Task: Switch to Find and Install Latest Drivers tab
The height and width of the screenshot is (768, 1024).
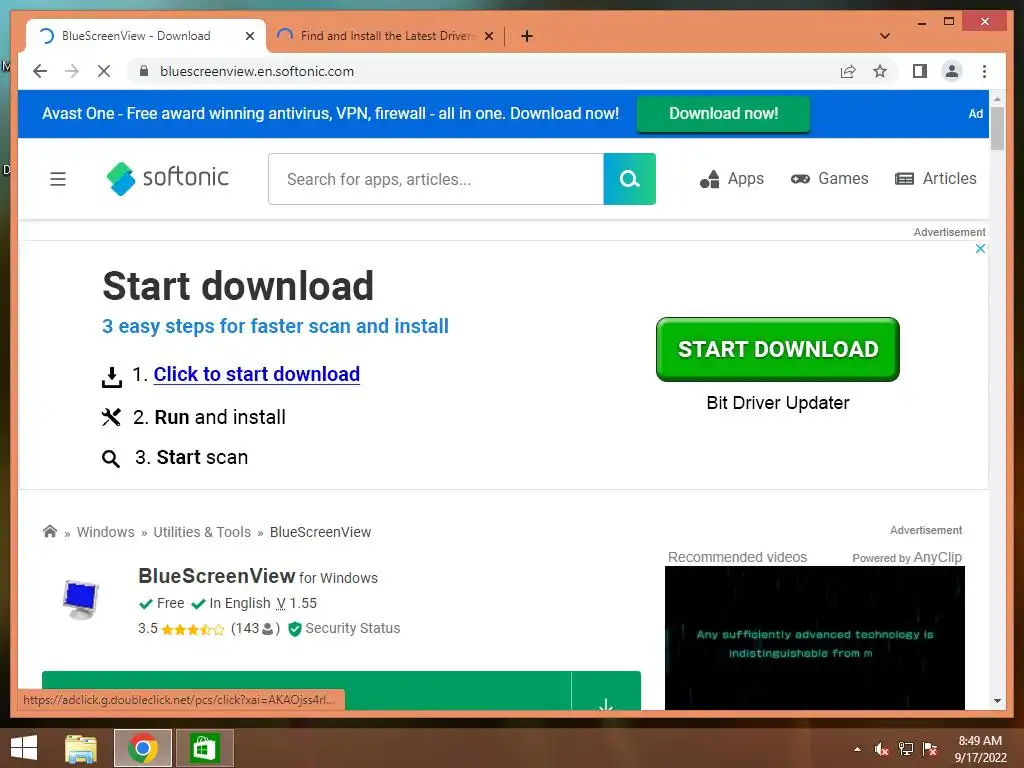Action: pos(387,36)
